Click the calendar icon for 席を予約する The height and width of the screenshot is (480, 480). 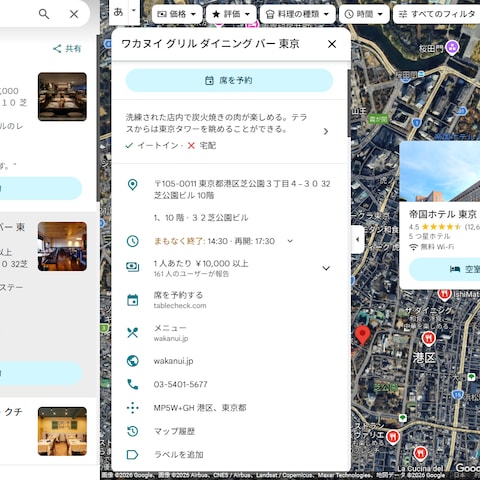pos(133,300)
